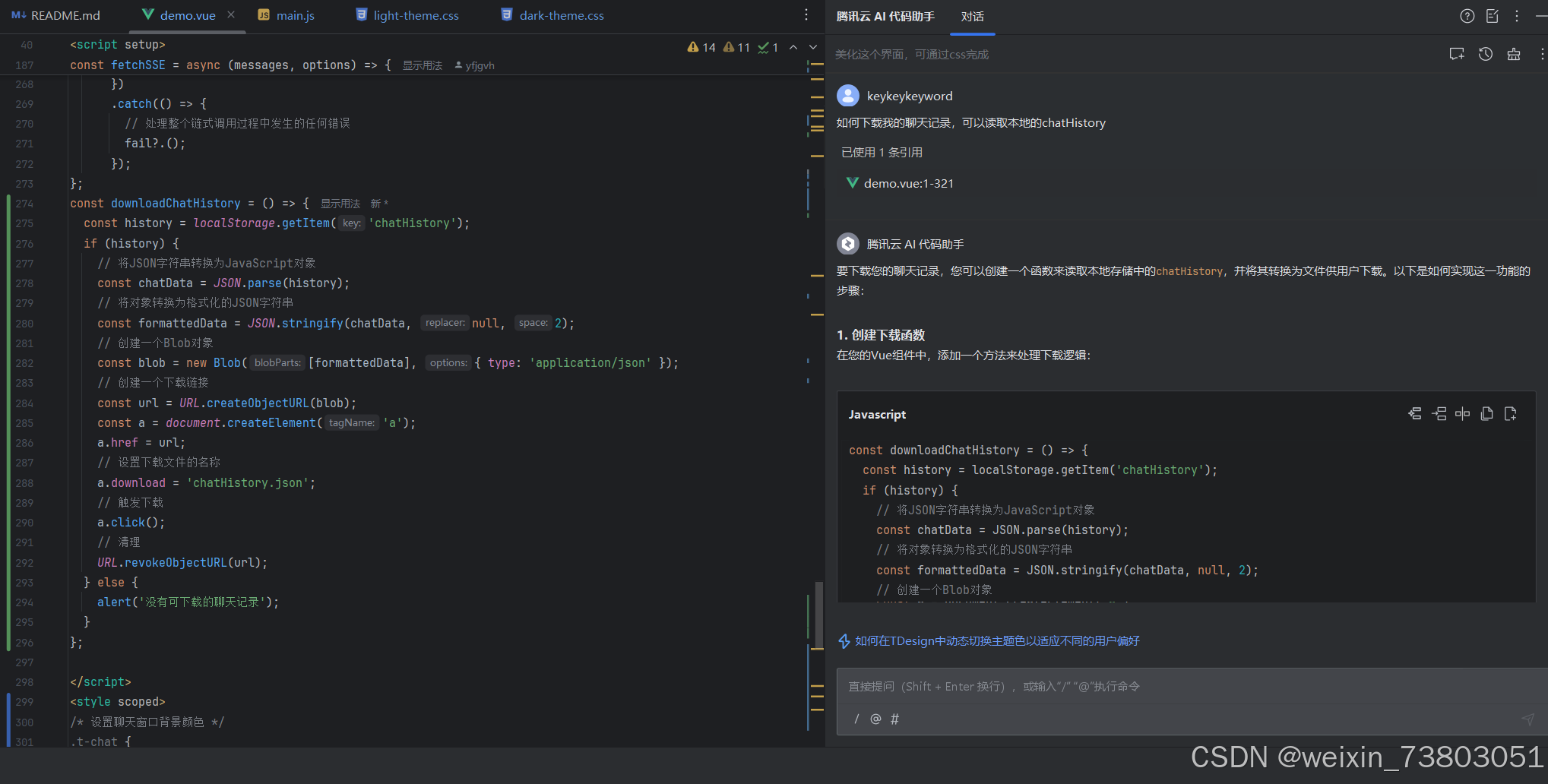The width and height of the screenshot is (1548, 784).
Task: Open the dark-theme.css tab
Action: pyautogui.click(x=552, y=15)
